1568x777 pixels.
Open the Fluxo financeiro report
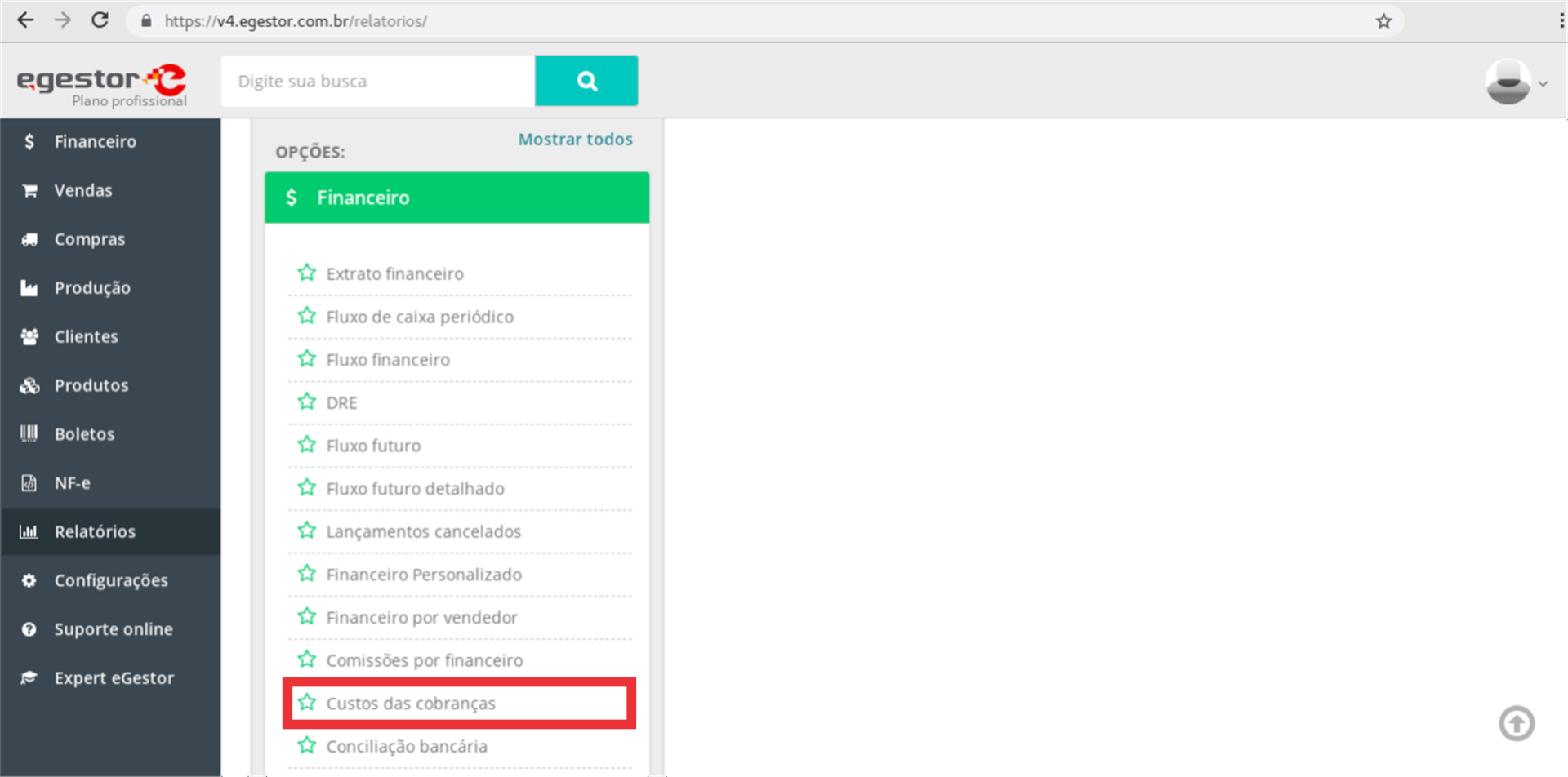(x=388, y=360)
